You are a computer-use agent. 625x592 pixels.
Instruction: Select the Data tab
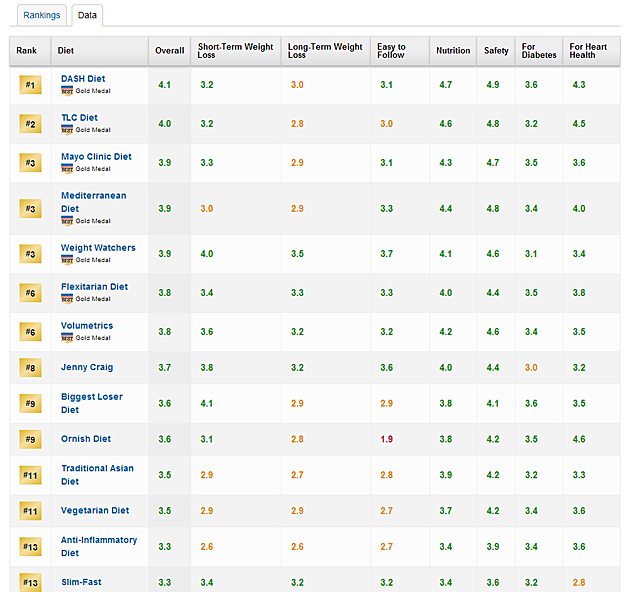tap(87, 15)
